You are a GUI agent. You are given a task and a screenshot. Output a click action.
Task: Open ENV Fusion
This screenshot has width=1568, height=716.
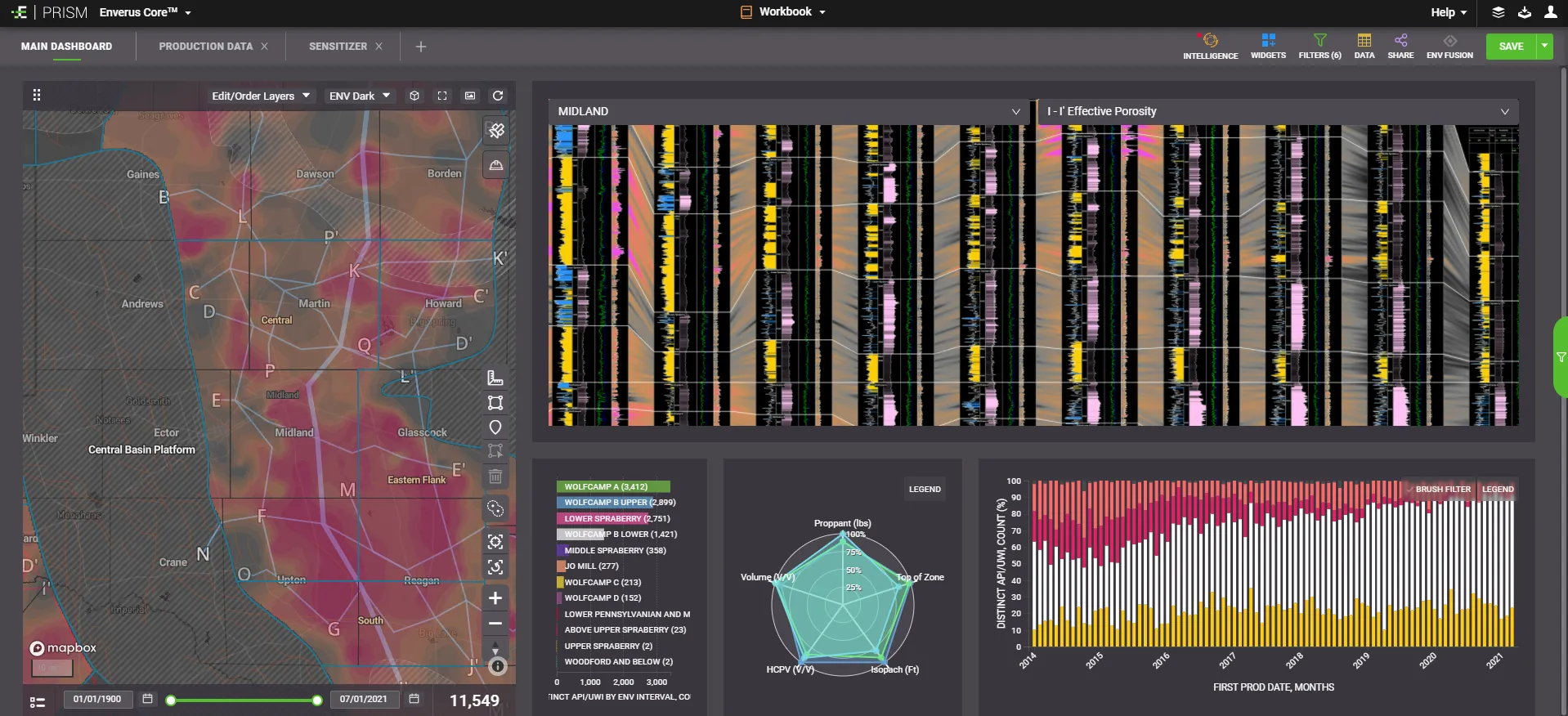[1449, 47]
